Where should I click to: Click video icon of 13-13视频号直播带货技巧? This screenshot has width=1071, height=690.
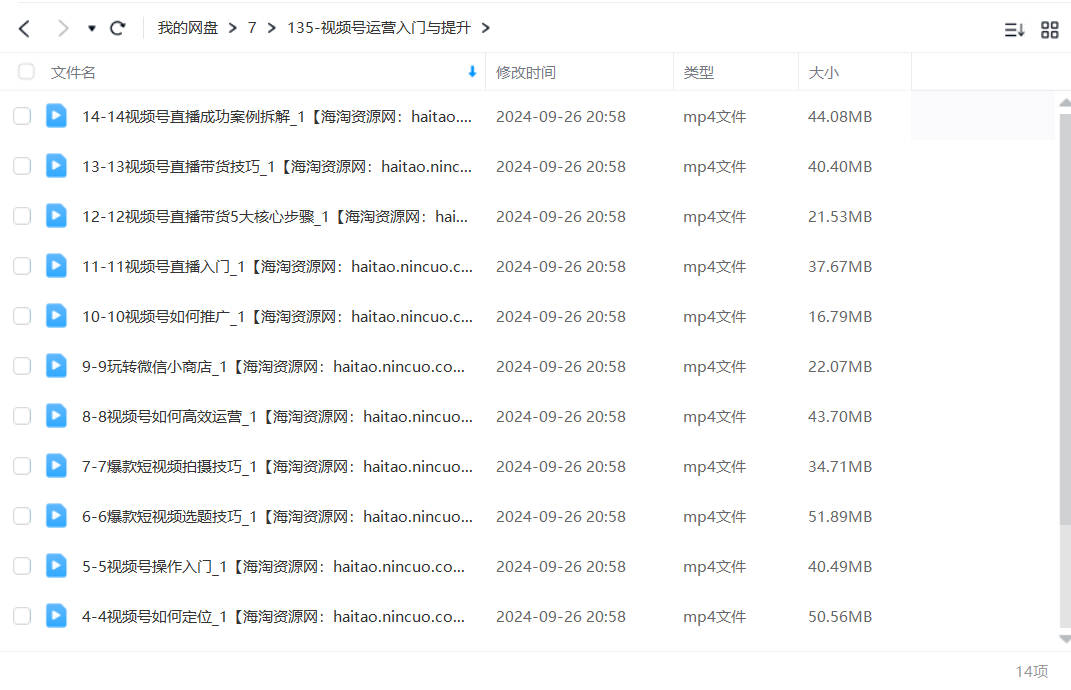56,165
